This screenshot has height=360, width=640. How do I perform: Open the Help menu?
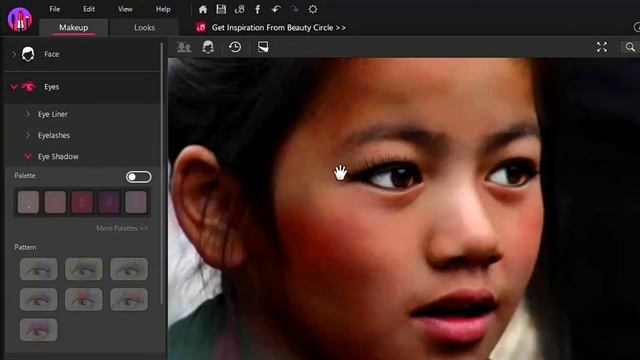tap(163, 9)
